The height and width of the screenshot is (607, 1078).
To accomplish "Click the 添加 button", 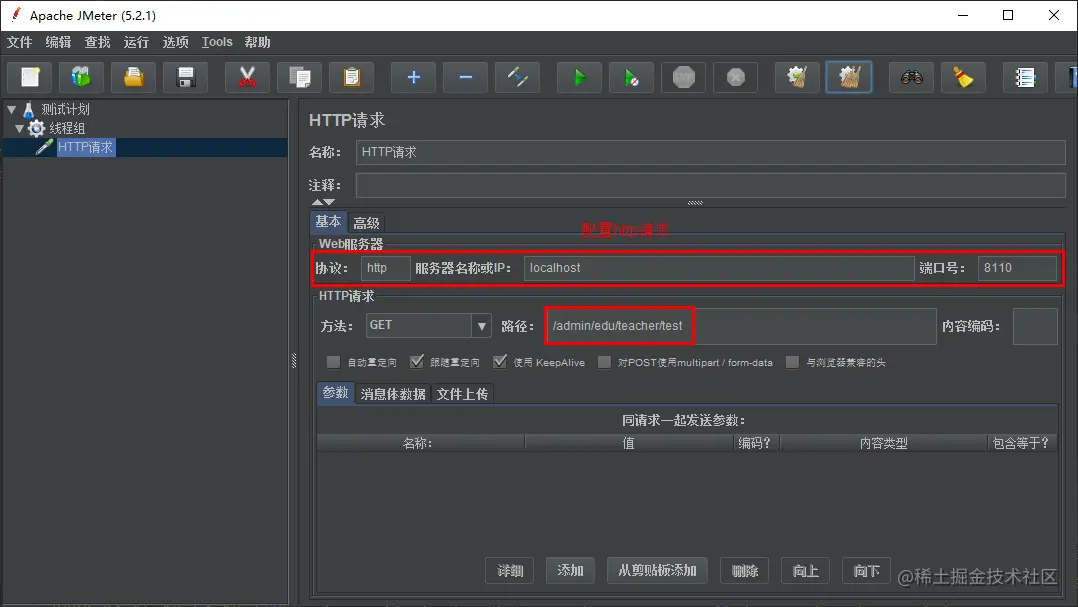I will pos(570,570).
